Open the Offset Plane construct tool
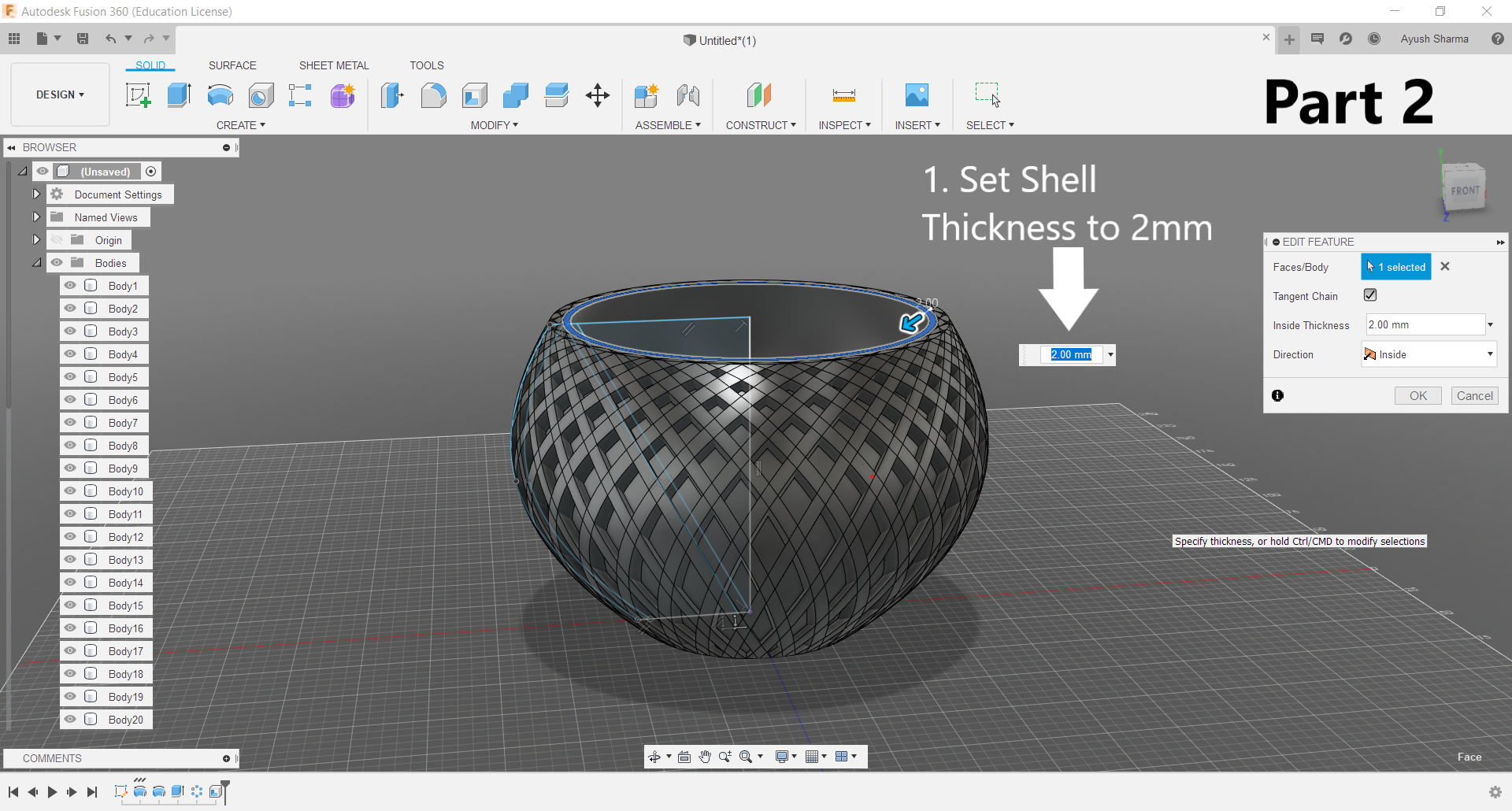Image resolution: width=1512 pixels, height=811 pixels. (759, 95)
